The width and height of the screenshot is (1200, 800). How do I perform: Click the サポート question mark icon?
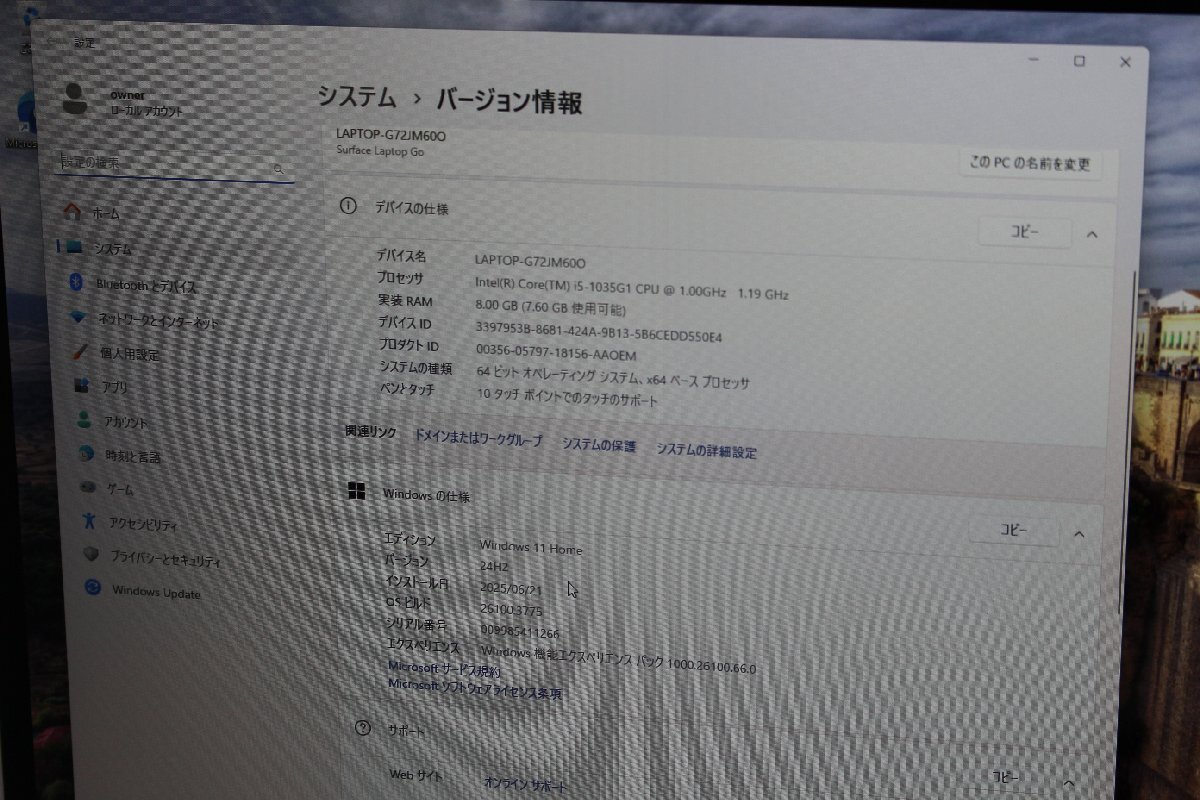363,727
